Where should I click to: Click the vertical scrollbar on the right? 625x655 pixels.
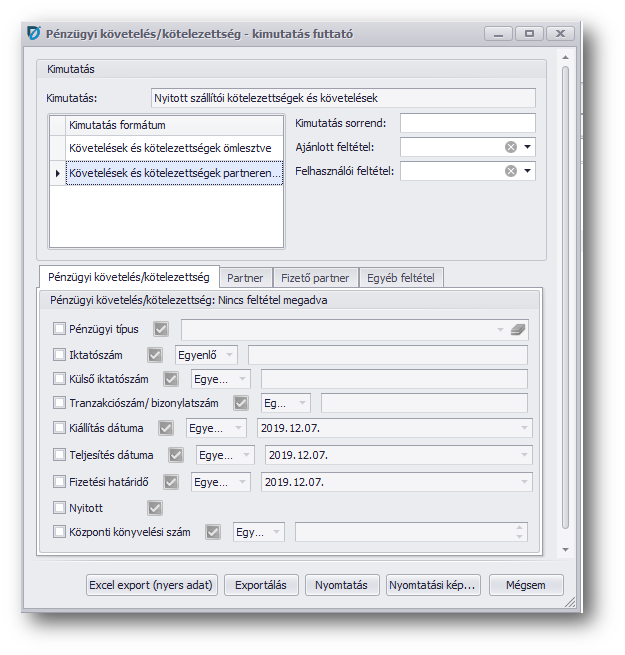click(x=565, y=300)
